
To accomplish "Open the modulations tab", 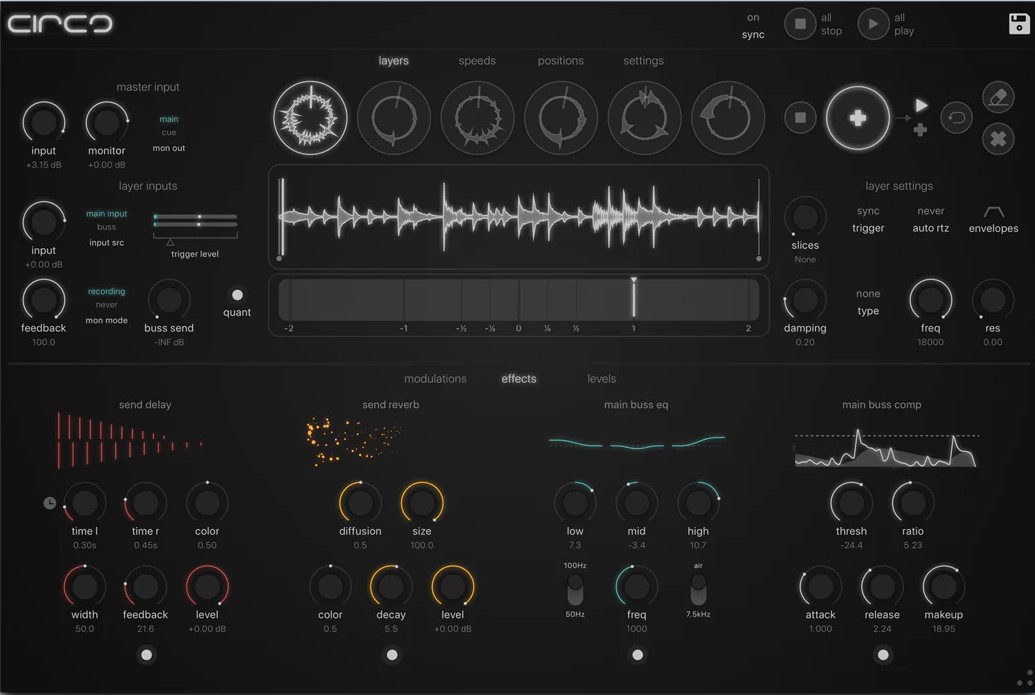I will 435,379.
